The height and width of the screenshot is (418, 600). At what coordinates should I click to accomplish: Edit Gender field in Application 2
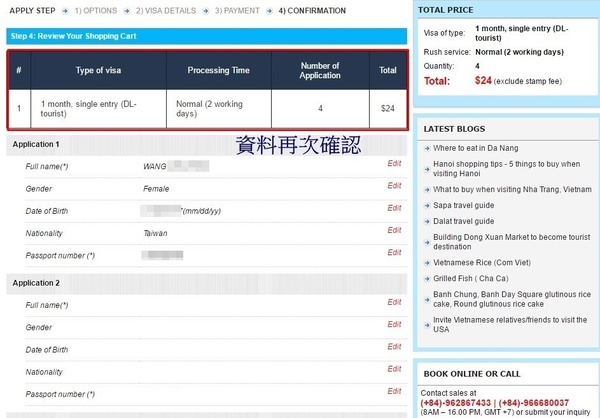pos(394,325)
